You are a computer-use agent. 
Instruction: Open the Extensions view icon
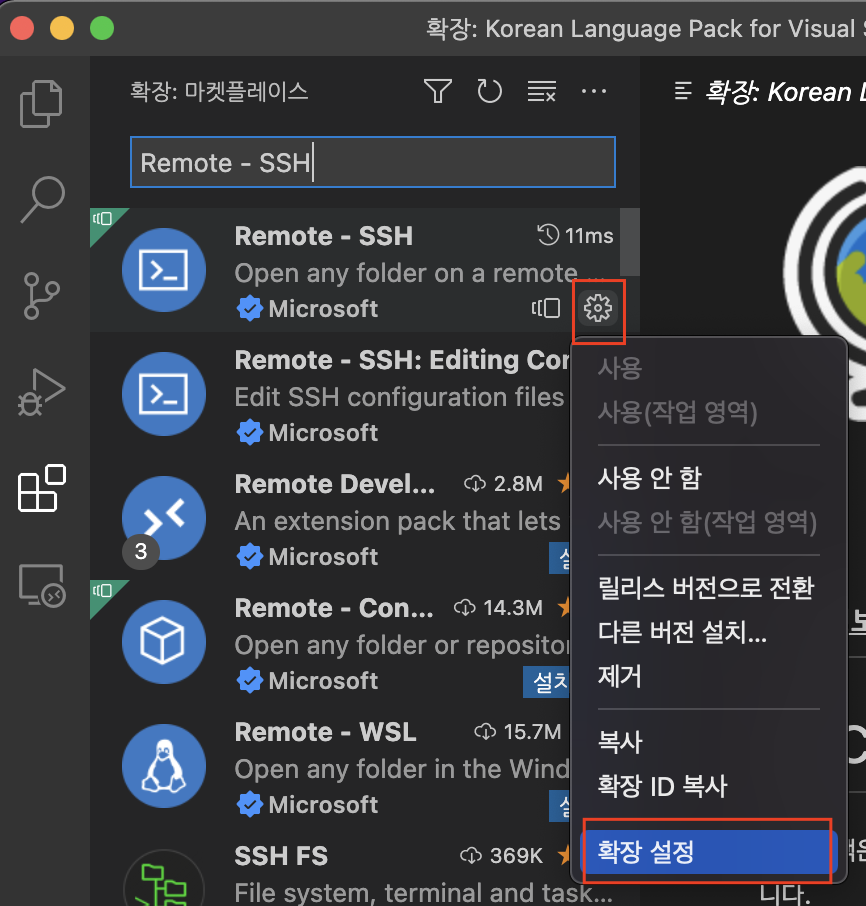(42, 488)
